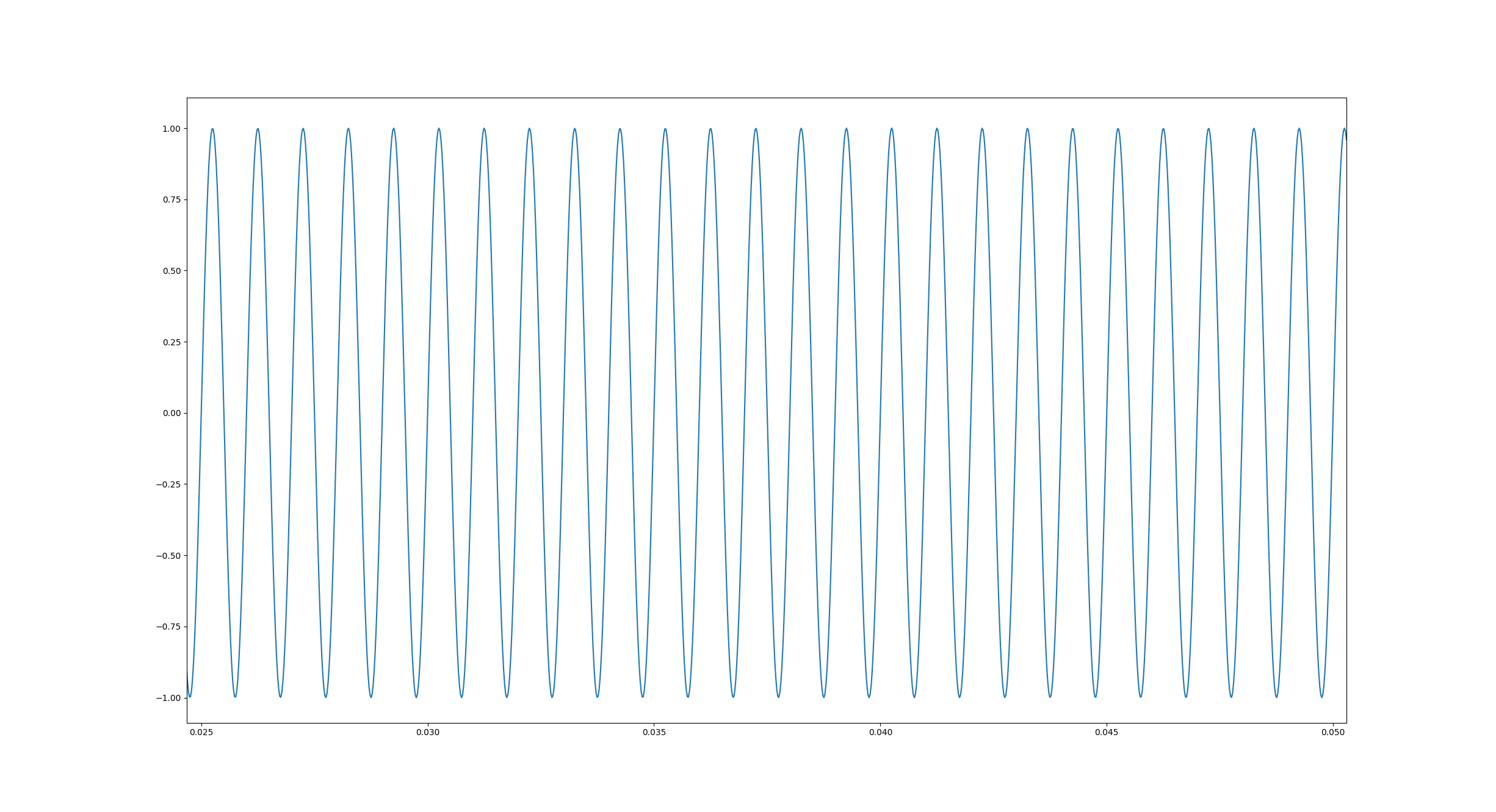Screen dimensions: 1496x812
Task: Click the first sine wave peak after 0.025
Action: click(x=212, y=129)
